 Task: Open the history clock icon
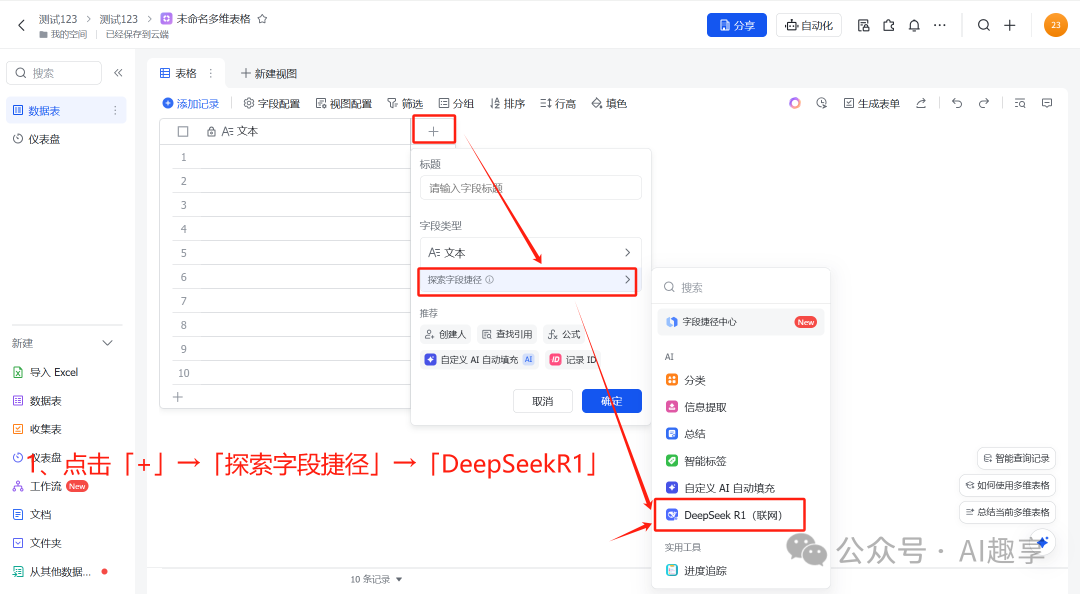[x=822, y=103]
